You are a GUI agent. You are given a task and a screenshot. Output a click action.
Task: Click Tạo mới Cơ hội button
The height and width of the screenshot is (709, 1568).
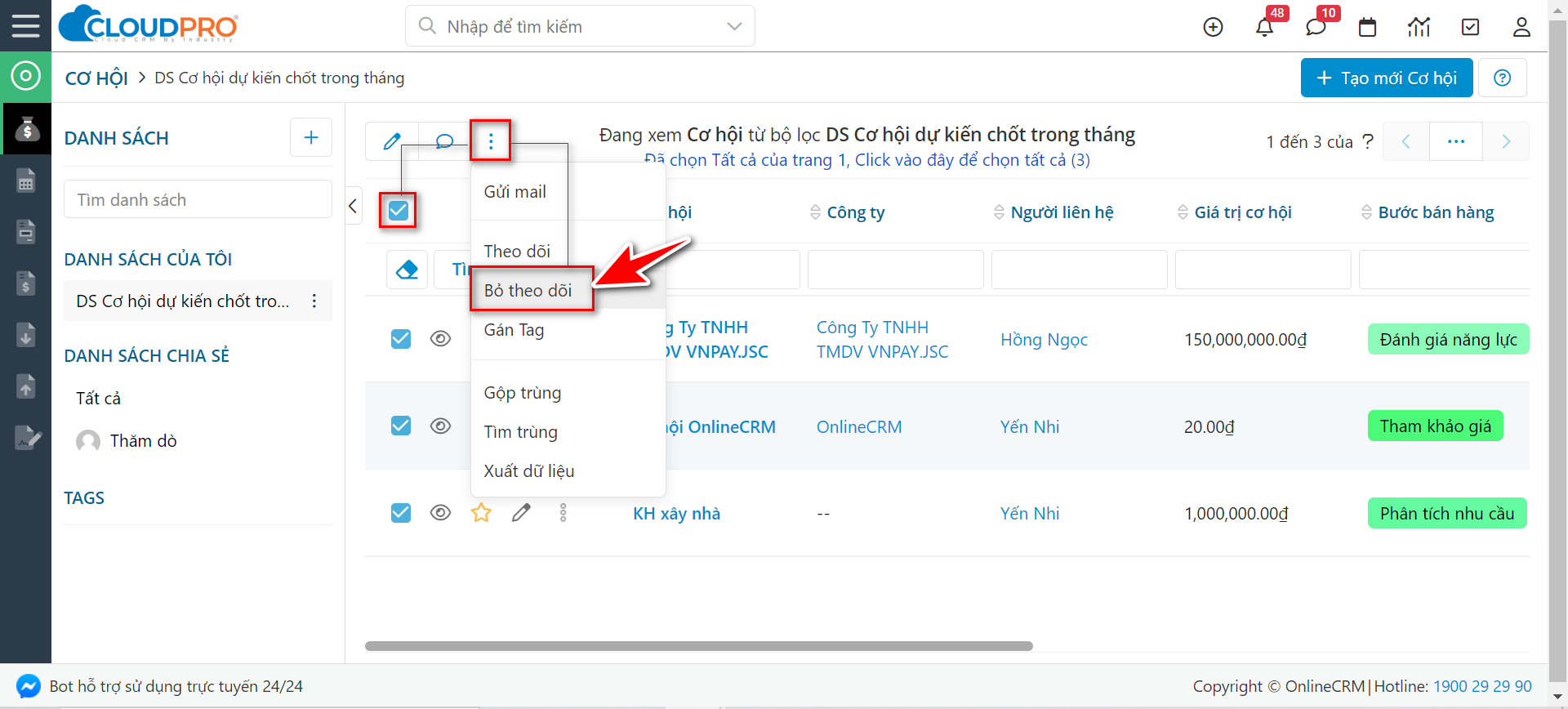tap(1387, 78)
